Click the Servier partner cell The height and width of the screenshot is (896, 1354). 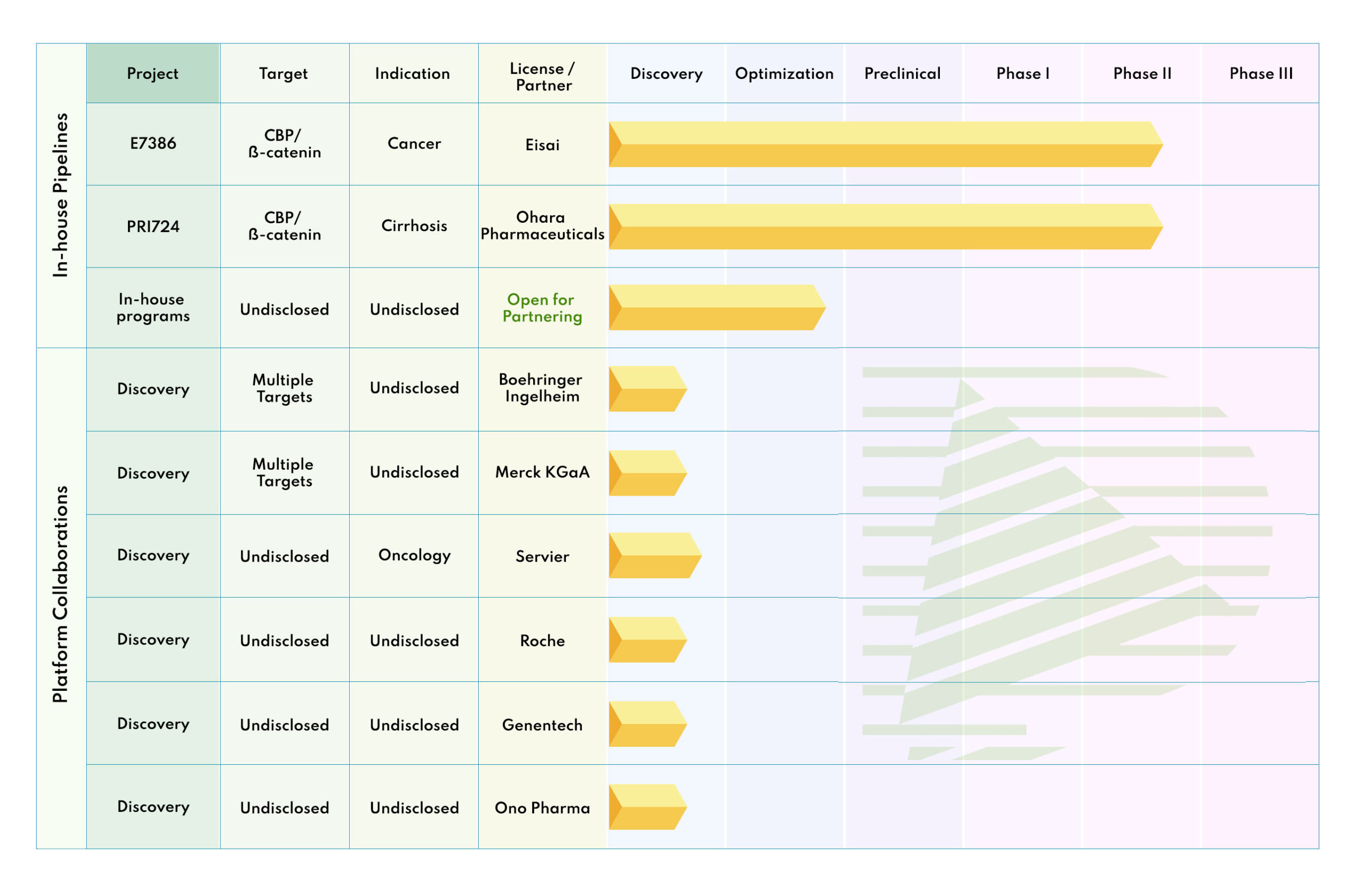[543, 556]
